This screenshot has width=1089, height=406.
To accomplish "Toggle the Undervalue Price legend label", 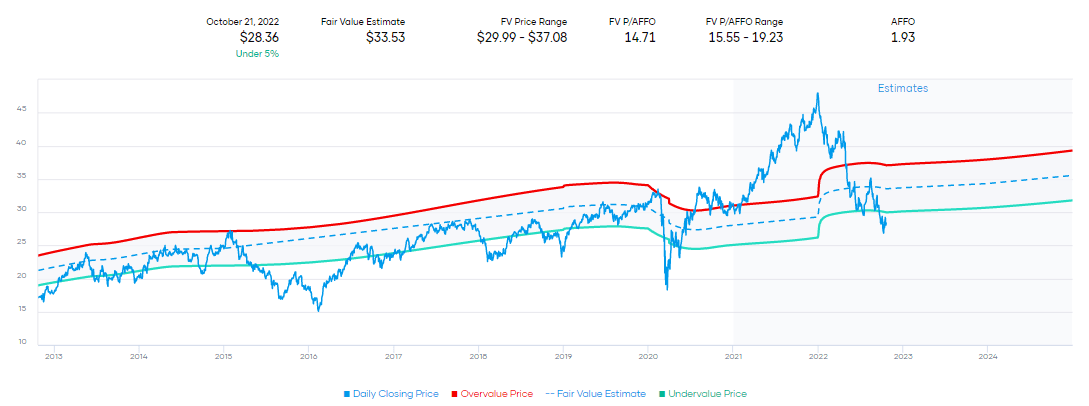I will [708, 394].
